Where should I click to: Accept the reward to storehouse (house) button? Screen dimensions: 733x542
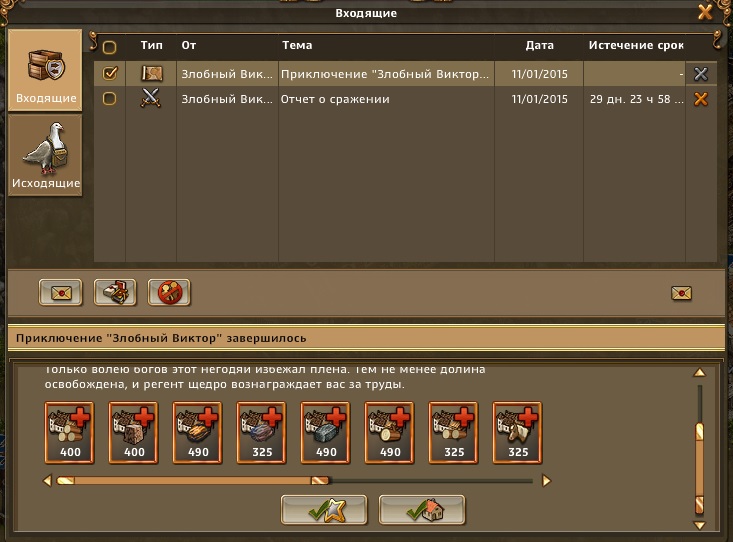click(x=422, y=510)
